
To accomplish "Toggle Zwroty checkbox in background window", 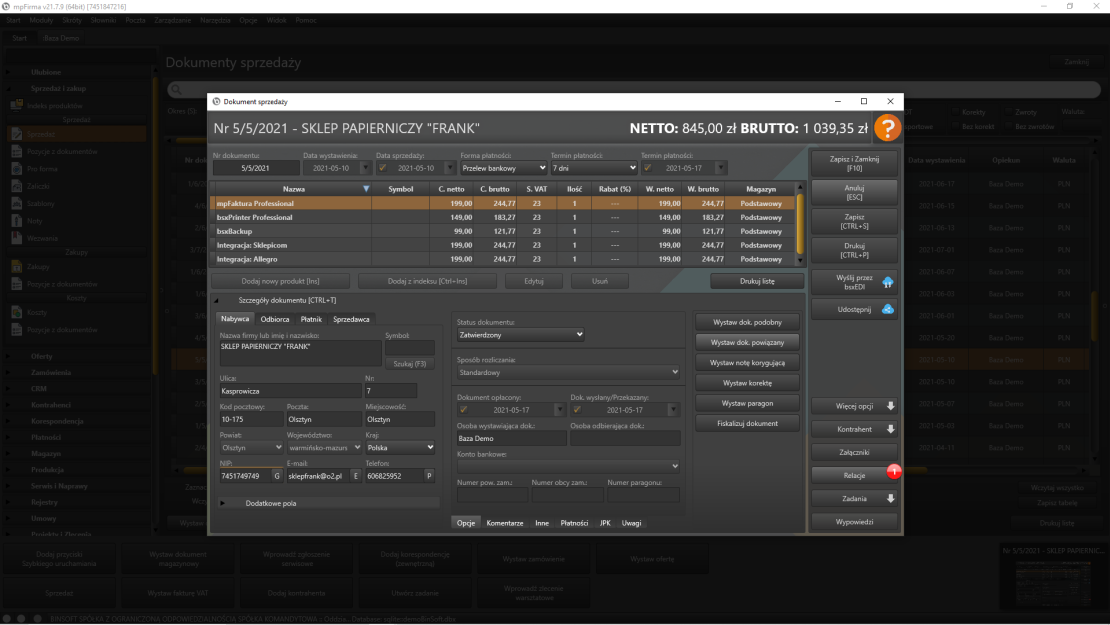I will tap(1008, 112).
